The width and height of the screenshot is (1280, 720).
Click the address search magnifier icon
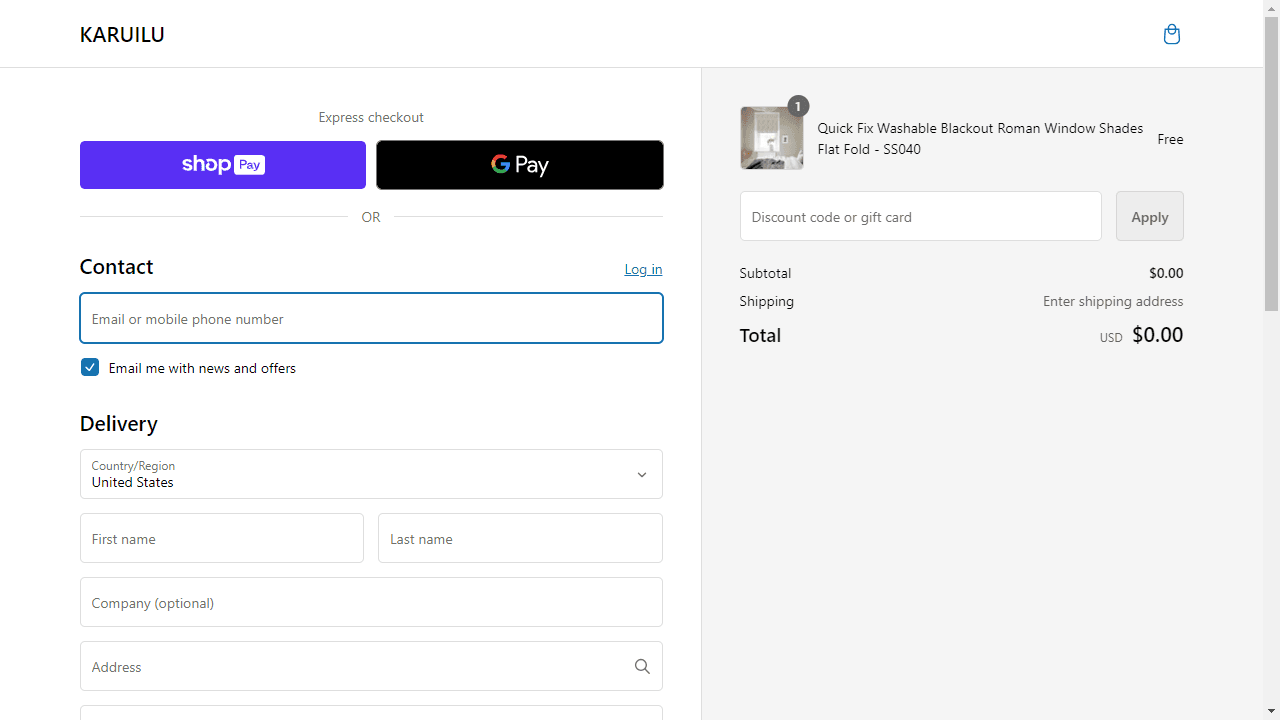pyautogui.click(x=642, y=667)
